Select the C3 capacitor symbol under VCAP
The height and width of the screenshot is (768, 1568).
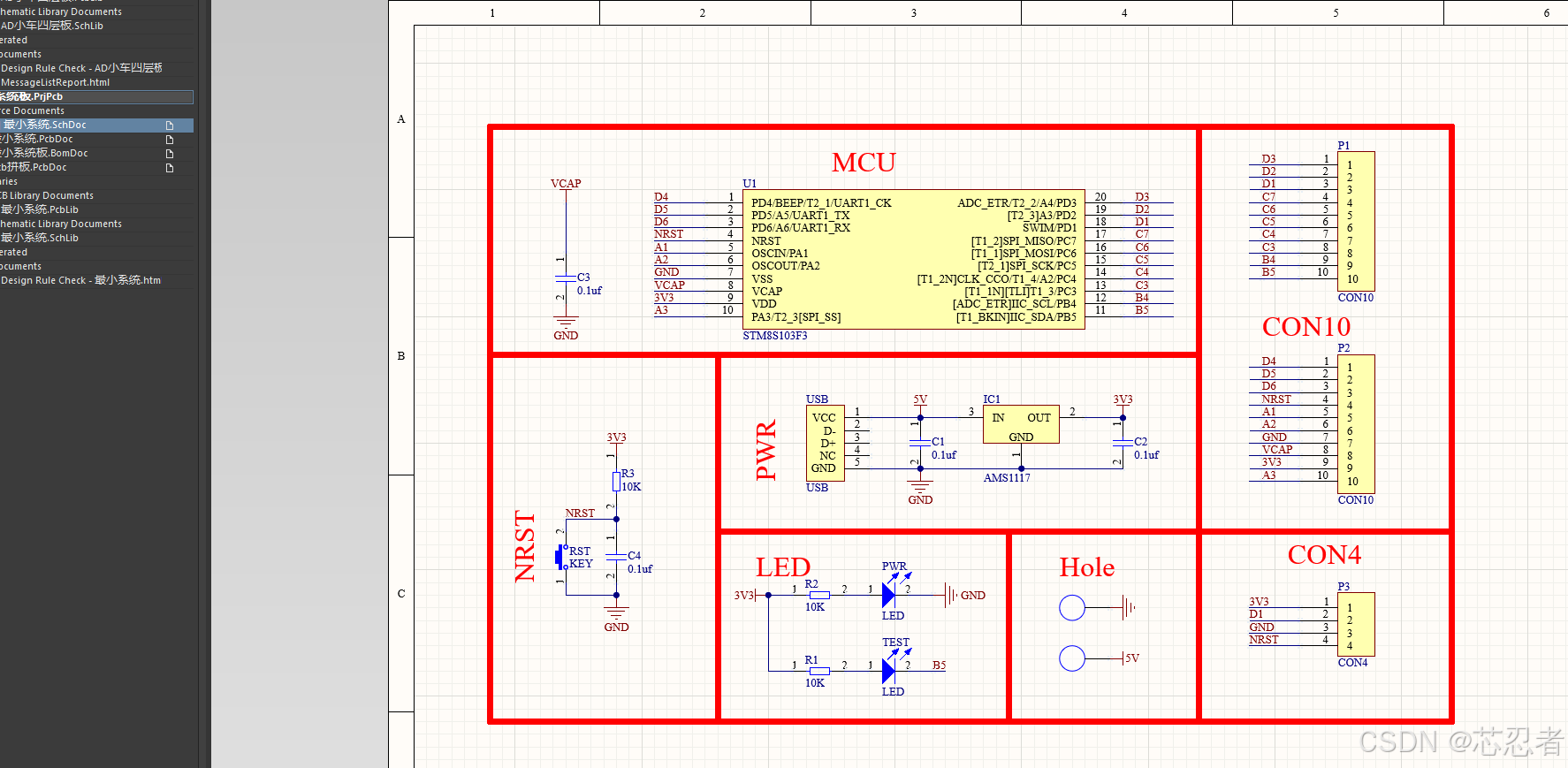click(x=566, y=278)
